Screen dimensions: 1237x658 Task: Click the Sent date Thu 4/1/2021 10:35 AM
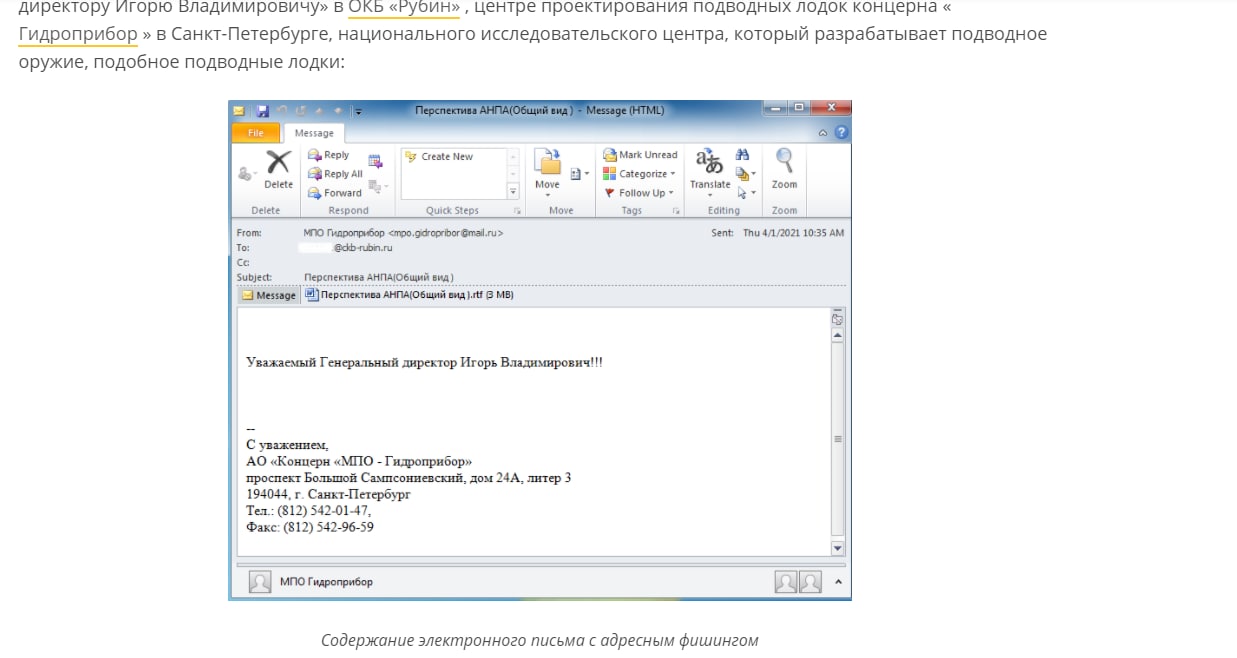point(794,233)
